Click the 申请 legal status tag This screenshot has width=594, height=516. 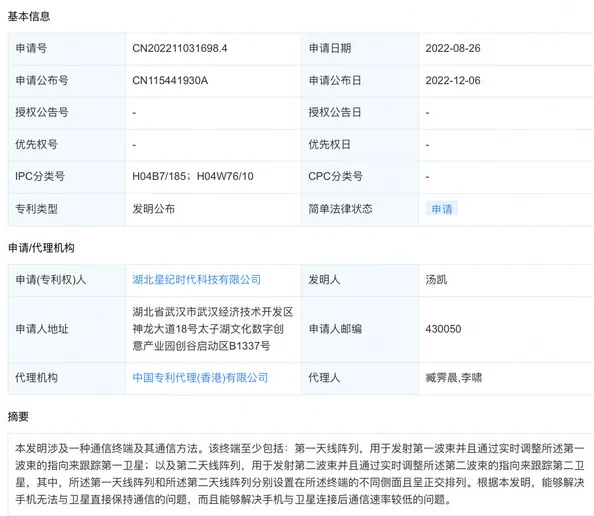pyautogui.click(x=442, y=209)
